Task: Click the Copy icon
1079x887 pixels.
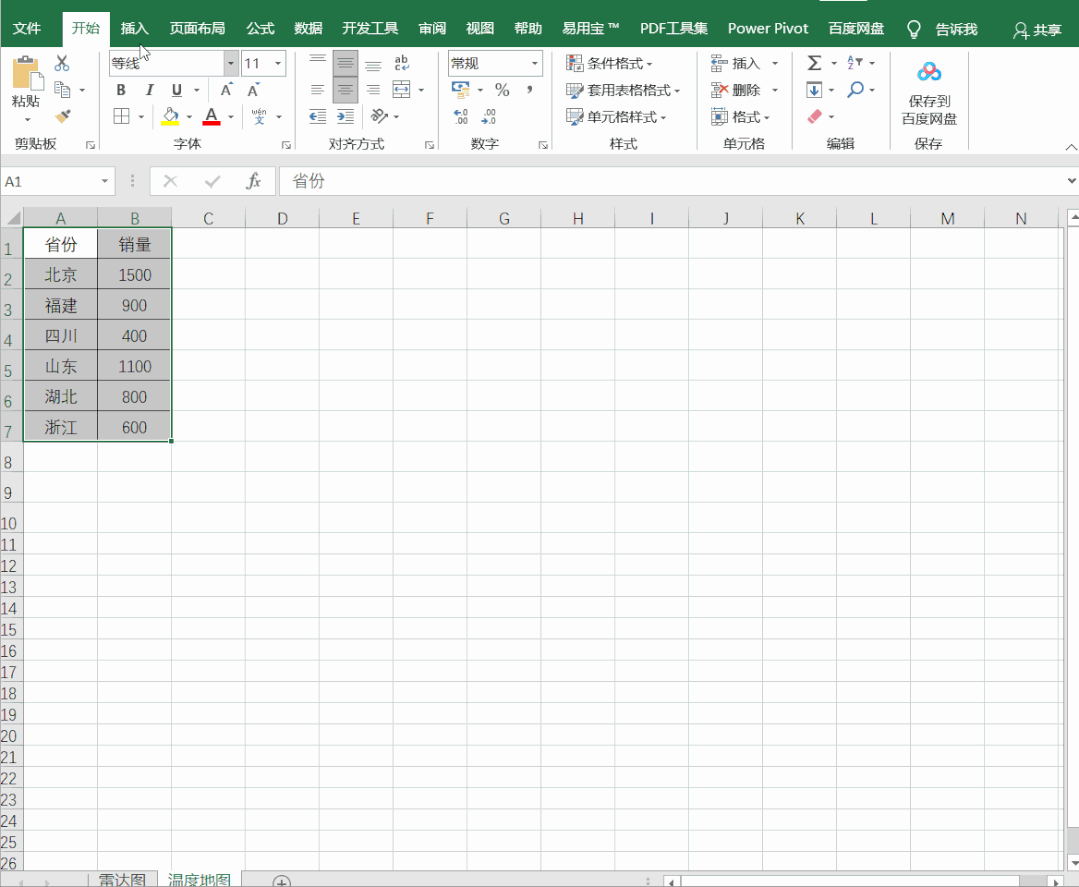Action: [62, 90]
